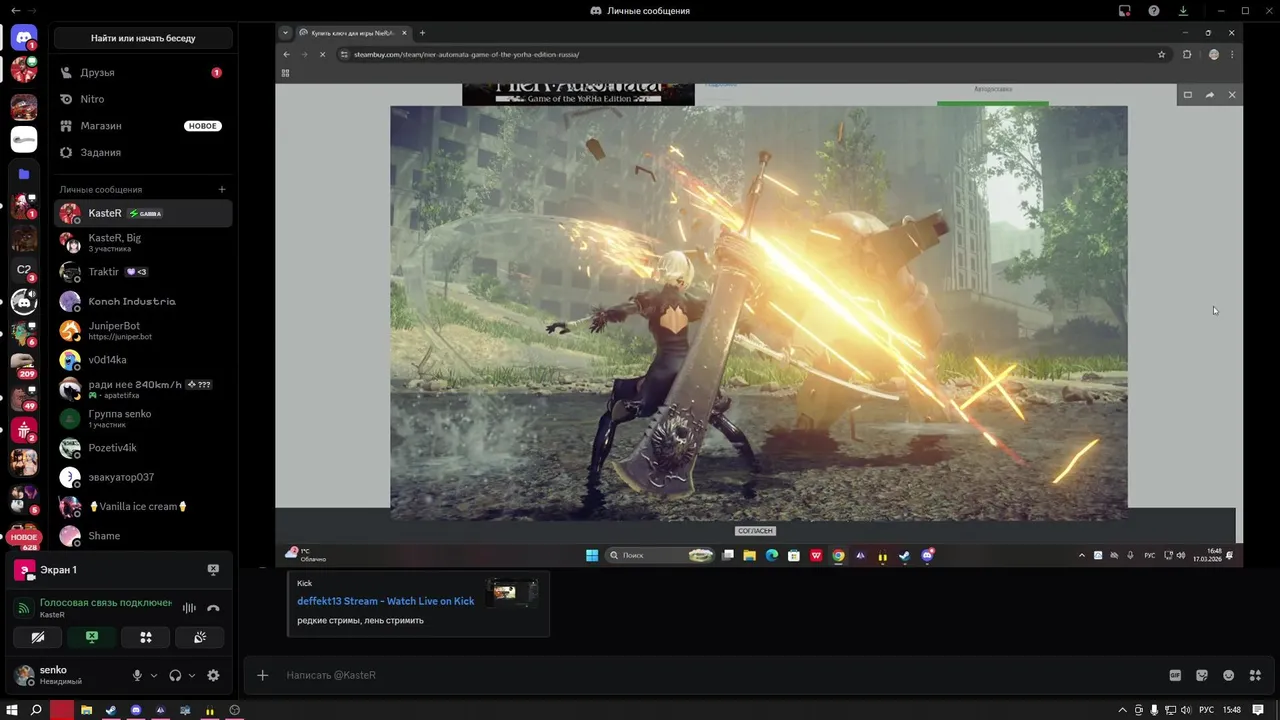The image size is (1280, 720).
Task: Stop screen sharing next to Экран 1
Action: 213,569
